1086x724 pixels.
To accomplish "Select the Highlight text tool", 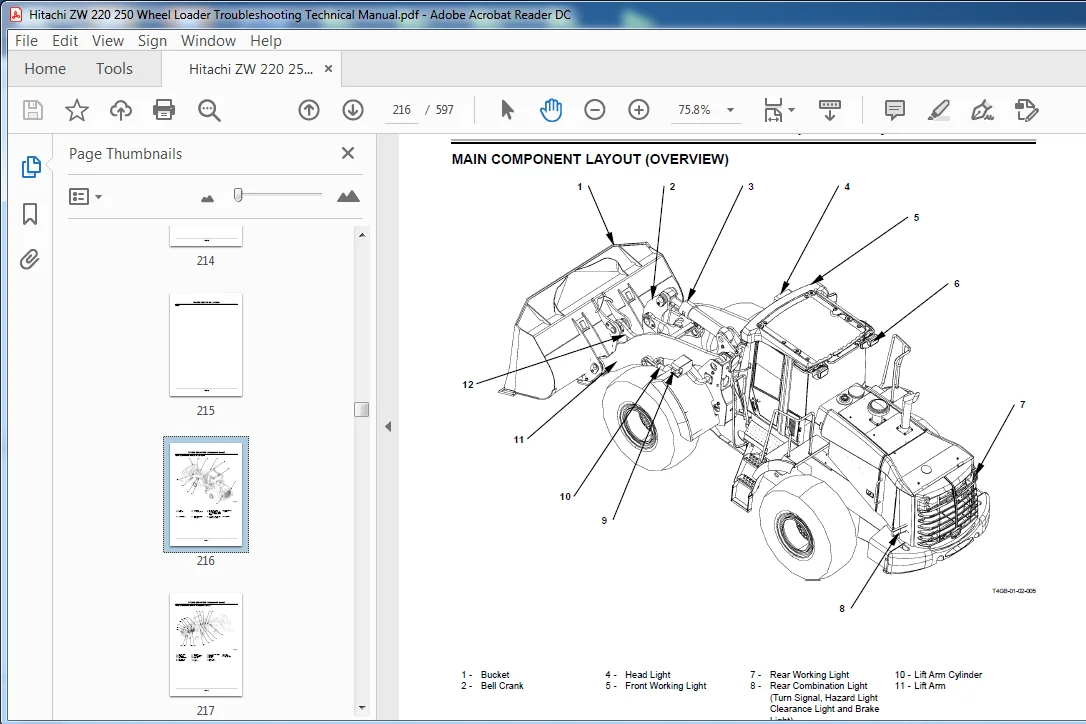I will pyautogui.click(x=938, y=110).
